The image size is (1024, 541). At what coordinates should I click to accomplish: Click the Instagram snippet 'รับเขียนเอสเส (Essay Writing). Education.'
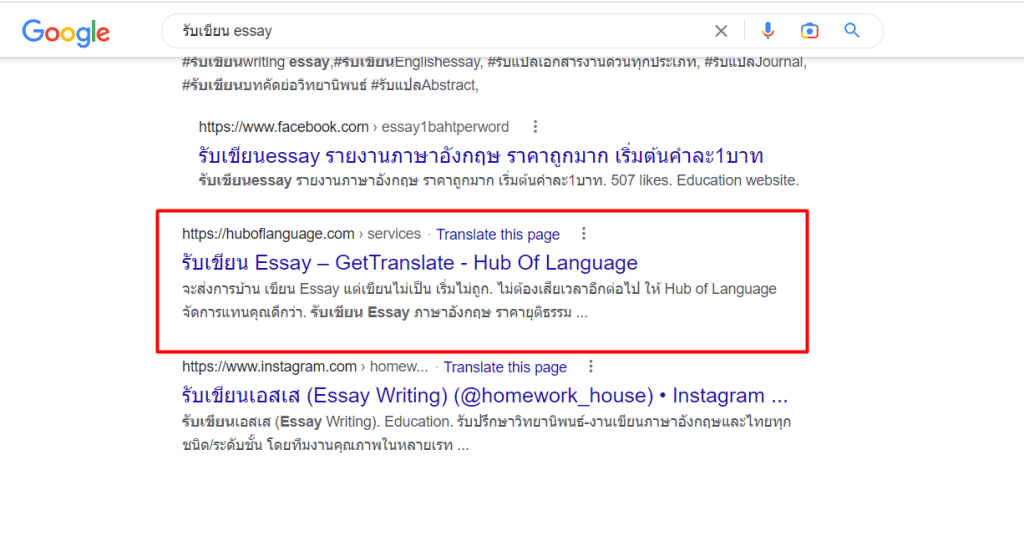(487, 433)
